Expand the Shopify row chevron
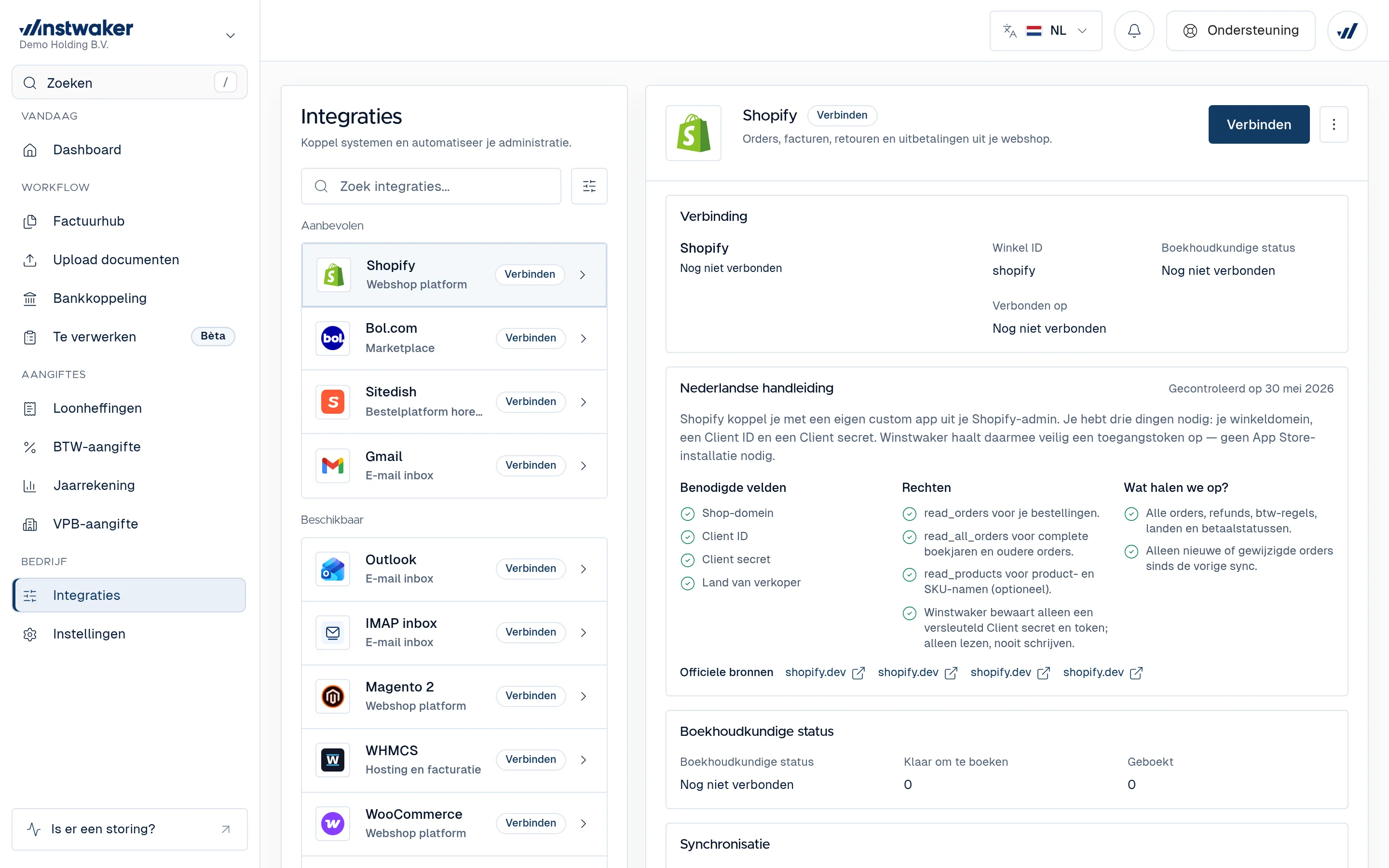 pyautogui.click(x=583, y=275)
